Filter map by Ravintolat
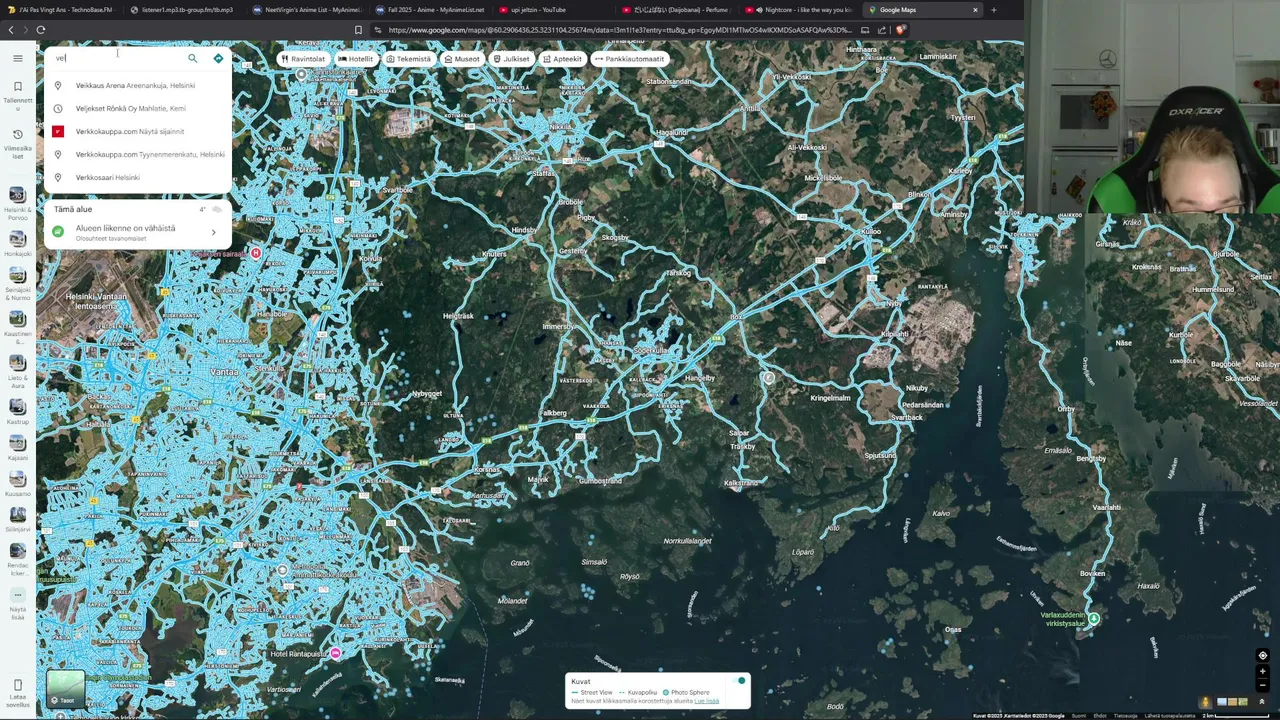 303,59
